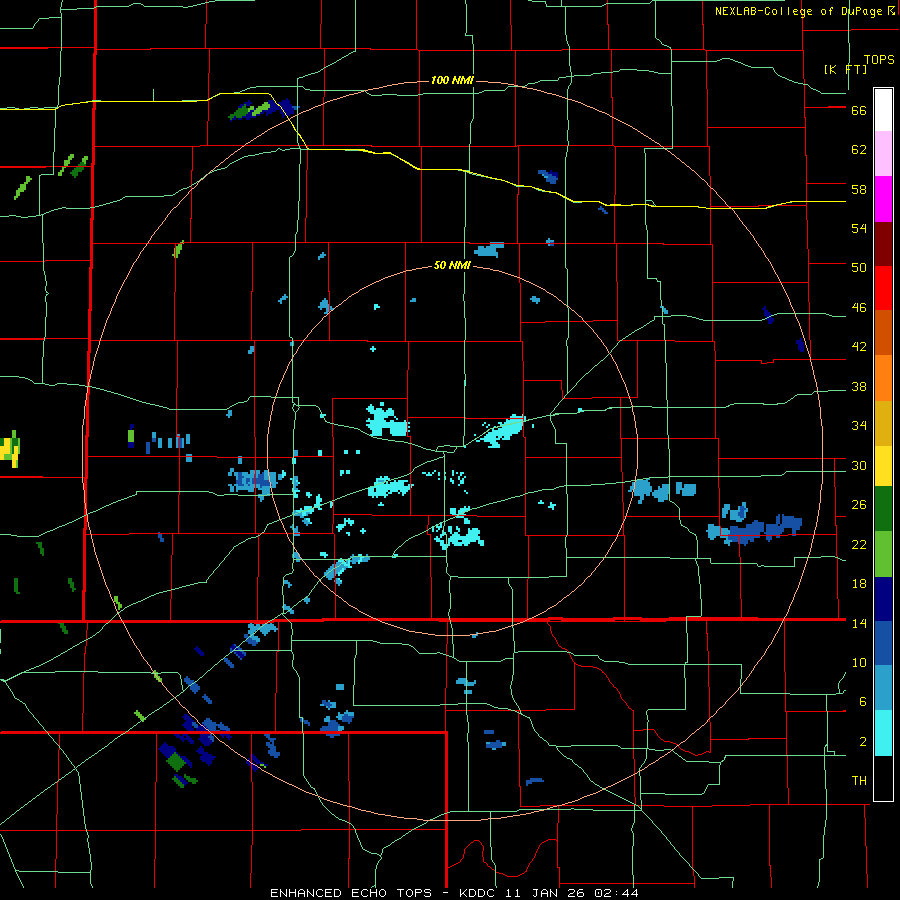Click the '2' legend value
This screenshot has height=900, width=900.
point(863,742)
